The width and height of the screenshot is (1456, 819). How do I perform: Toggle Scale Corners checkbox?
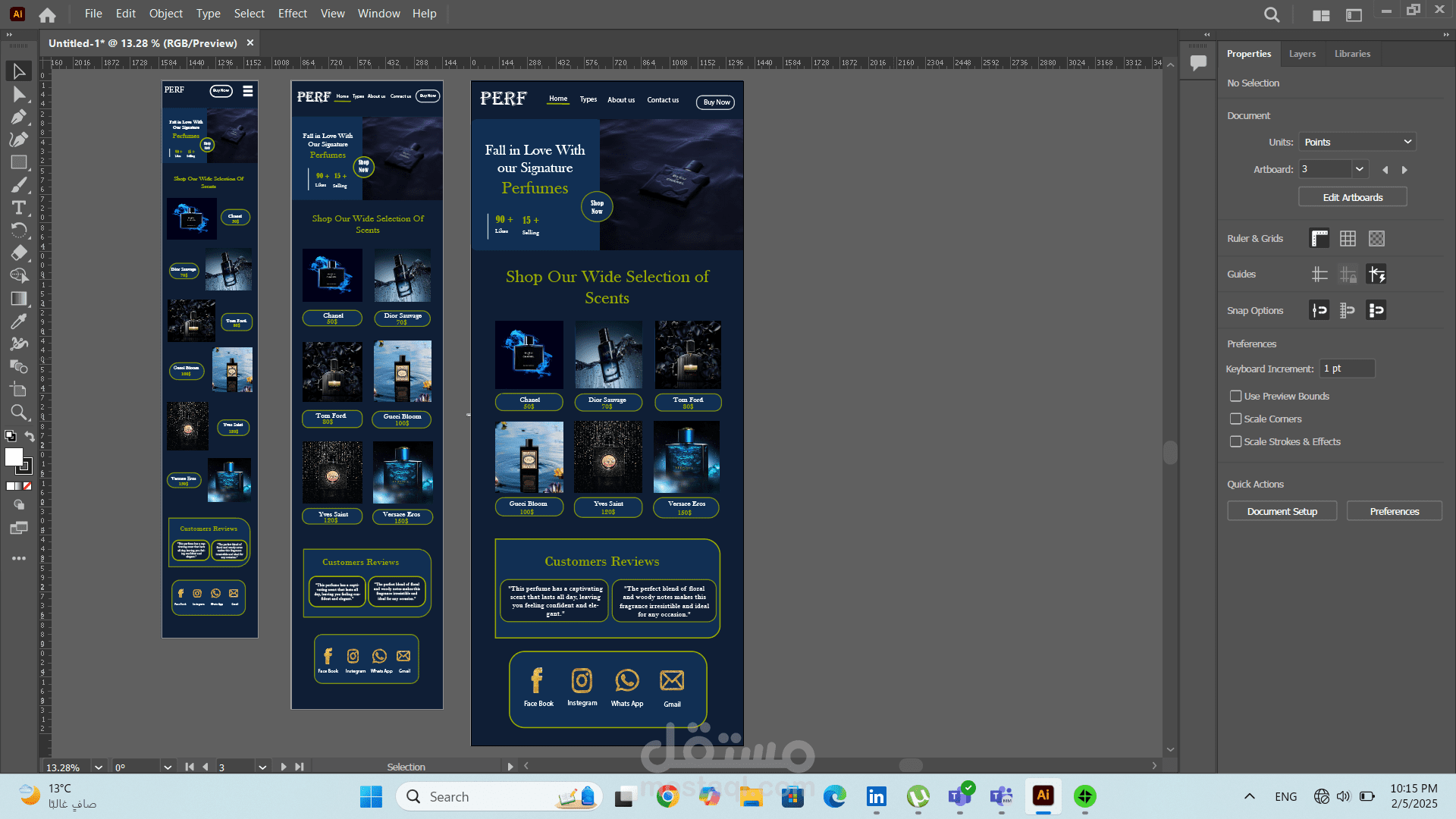pyautogui.click(x=1235, y=419)
